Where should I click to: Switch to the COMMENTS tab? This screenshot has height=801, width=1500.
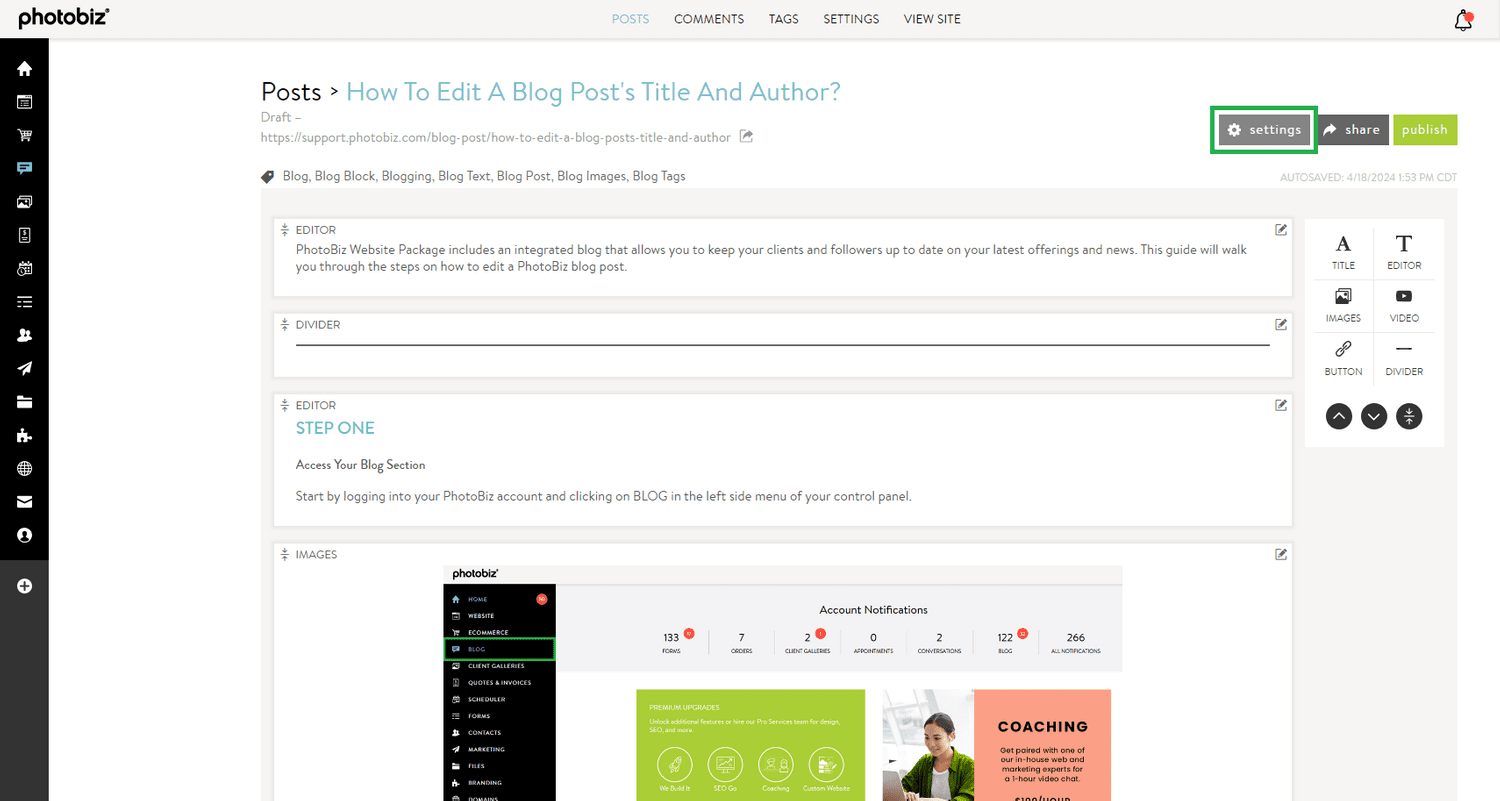pyautogui.click(x=709, y=18)
